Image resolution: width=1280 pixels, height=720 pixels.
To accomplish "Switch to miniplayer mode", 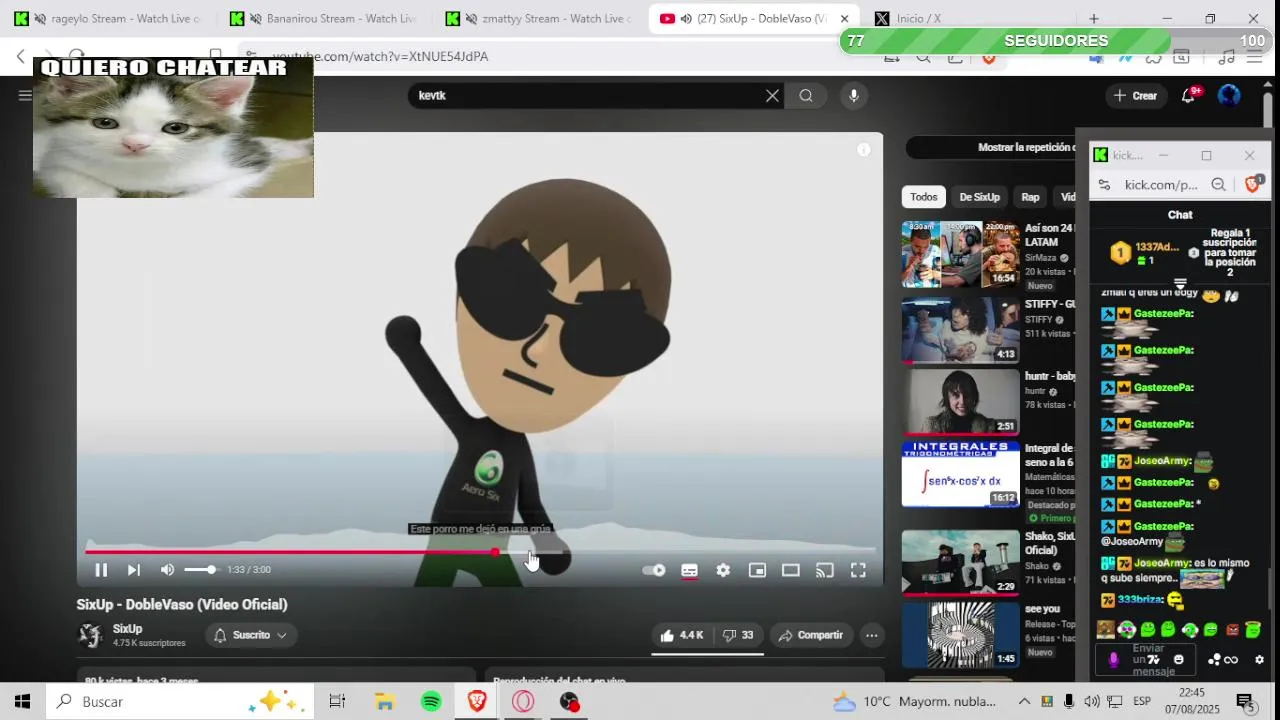I will point(757,570).
